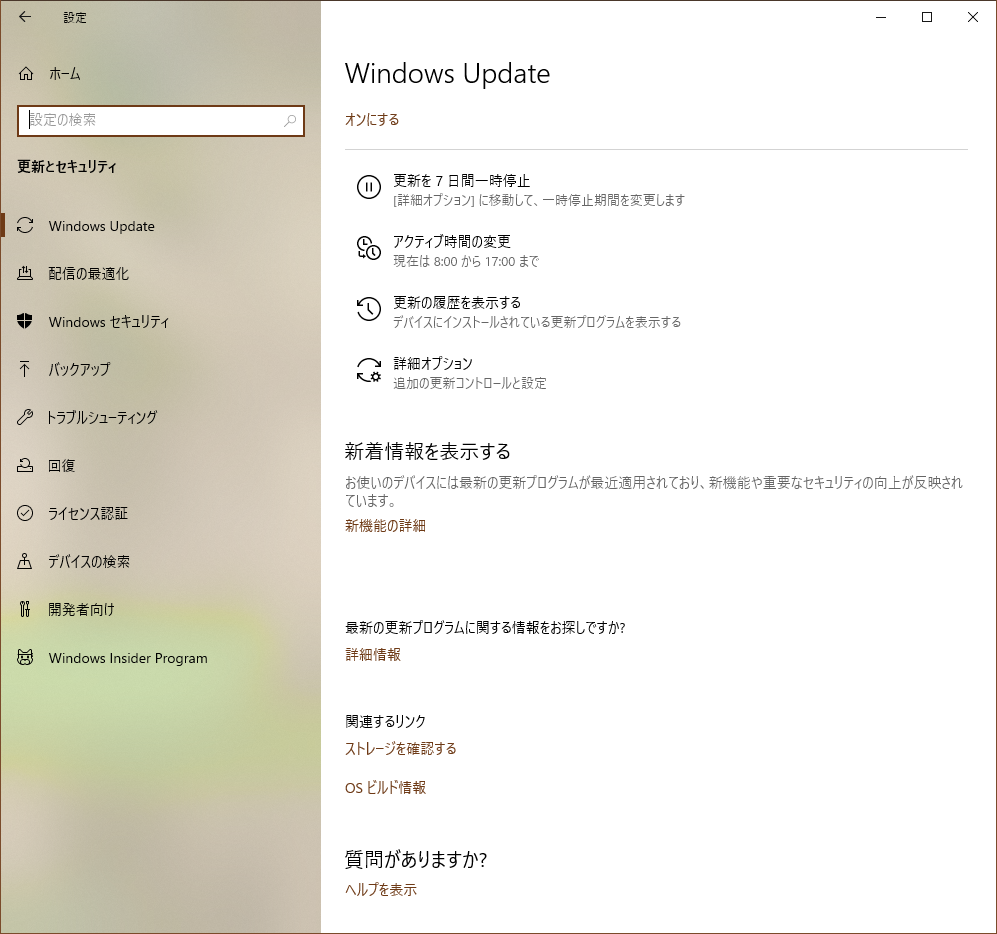The height and width of the screenshot is (934, 997).
Task: Go to 回復 settings
Action: point(62,466)
